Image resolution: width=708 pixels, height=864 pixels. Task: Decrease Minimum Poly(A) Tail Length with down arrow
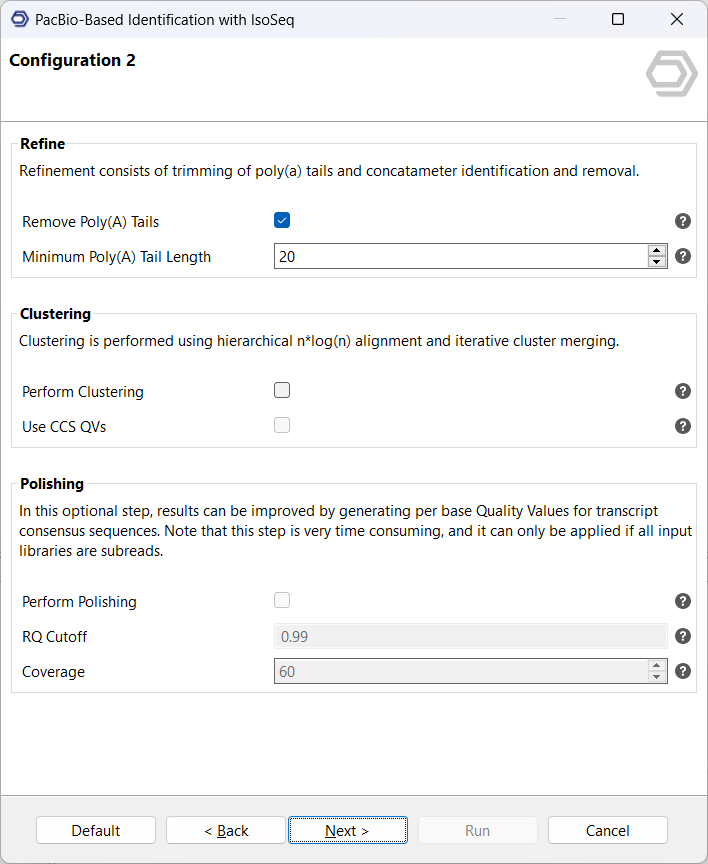657,262
